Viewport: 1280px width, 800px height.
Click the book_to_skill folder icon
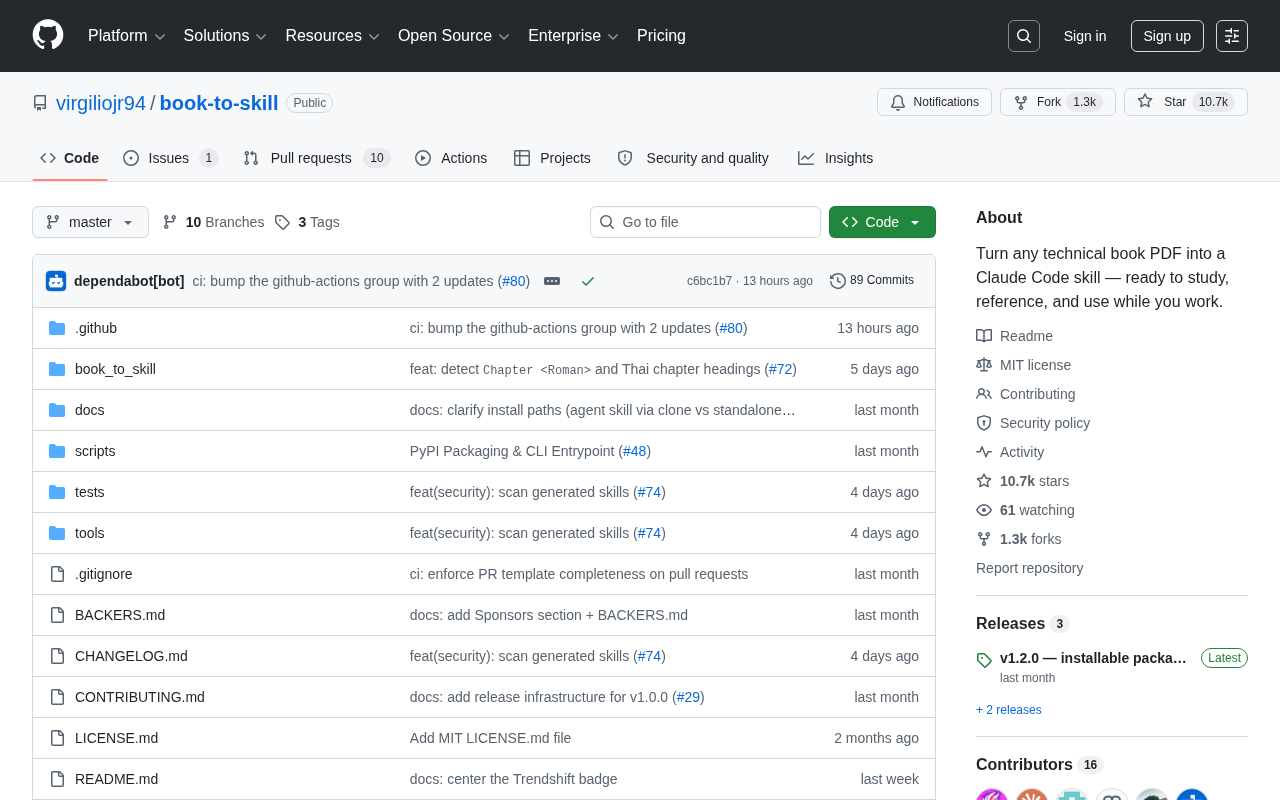[57, 369]
